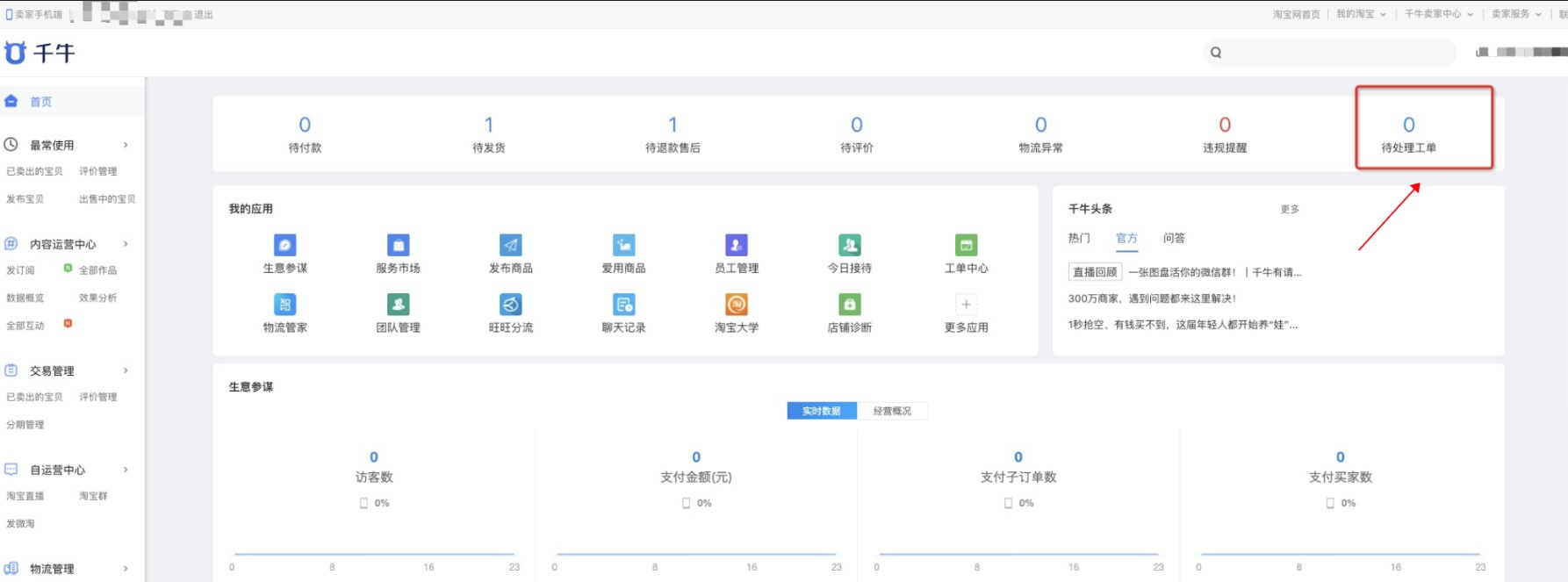
Task: Expand the 物流管理 section arrow
Action: 126,569
